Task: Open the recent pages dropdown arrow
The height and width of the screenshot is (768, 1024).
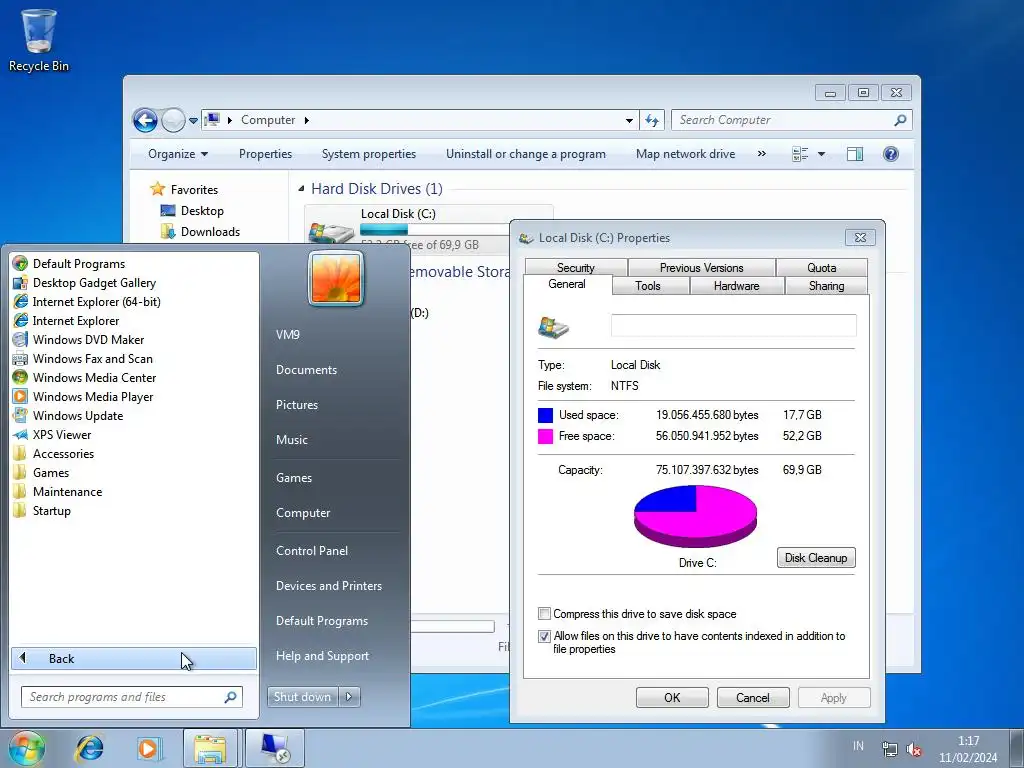Action: point(193,121)
